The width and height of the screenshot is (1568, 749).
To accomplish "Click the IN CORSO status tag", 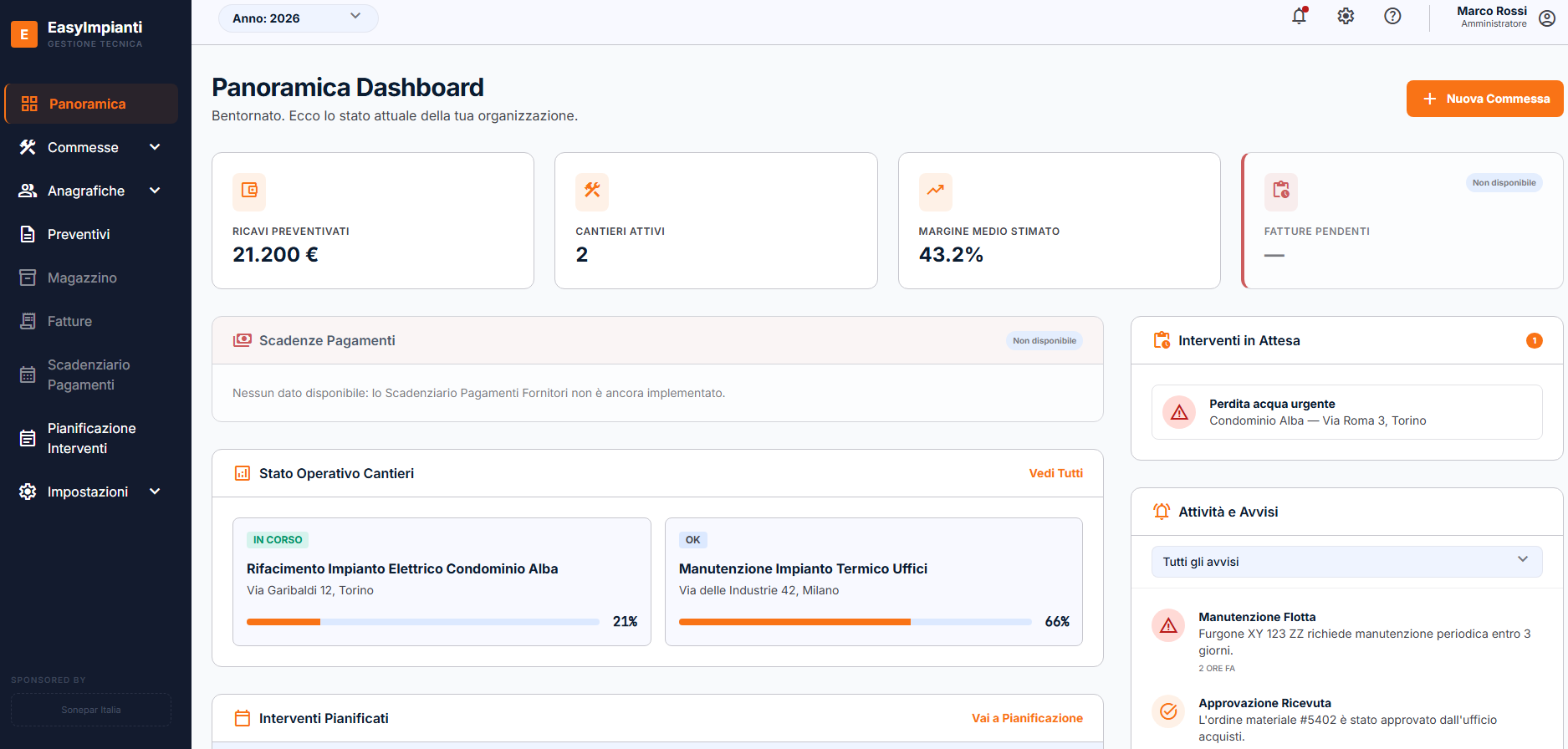I will point(278,540).
